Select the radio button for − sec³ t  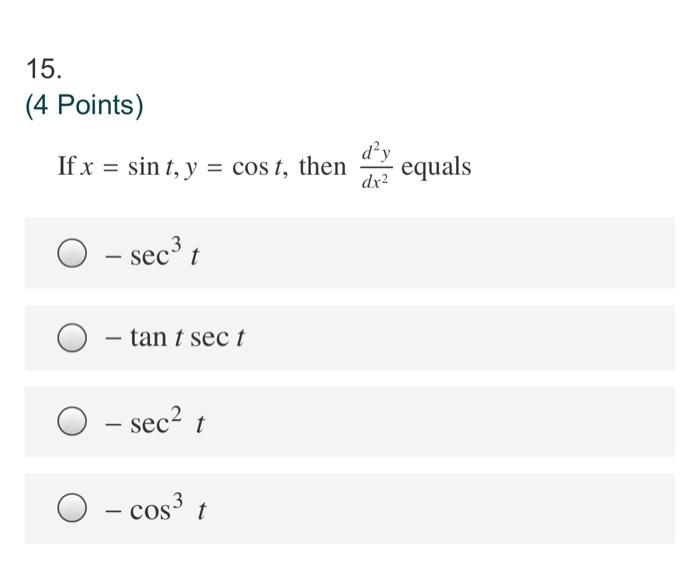tap(72, 253)
